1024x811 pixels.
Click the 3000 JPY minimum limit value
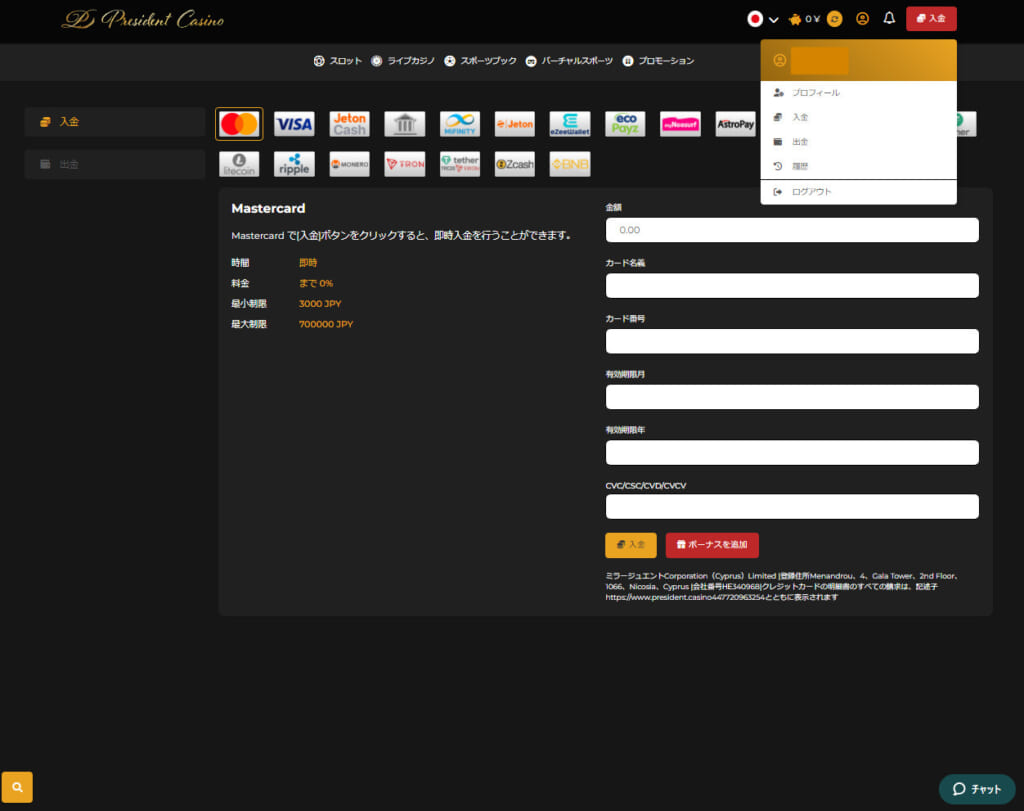[x=320, y=304]
